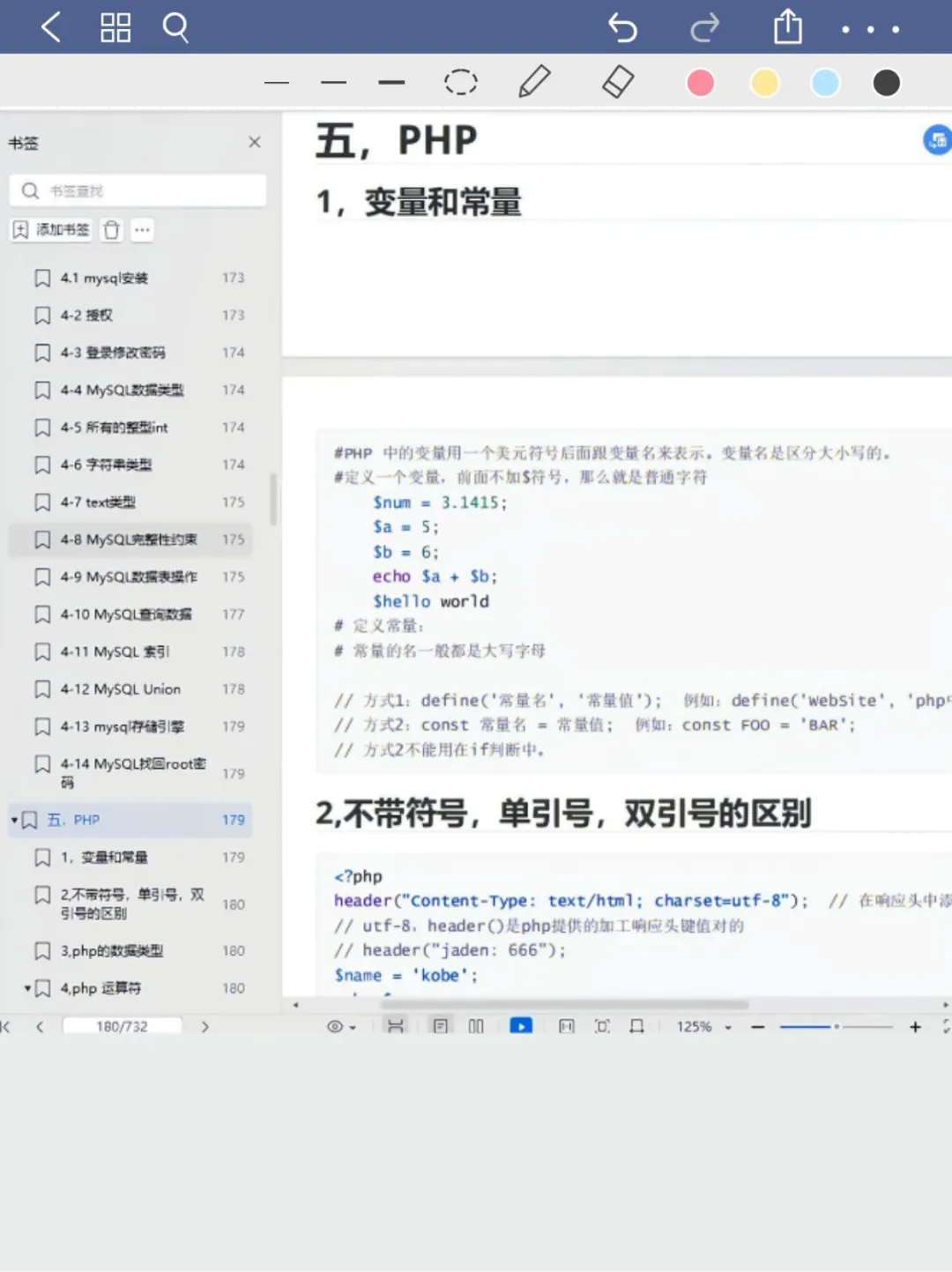Viewport: 952px width, 1272px height.
Task: Jump to the first page
Action: point(6,1027)
